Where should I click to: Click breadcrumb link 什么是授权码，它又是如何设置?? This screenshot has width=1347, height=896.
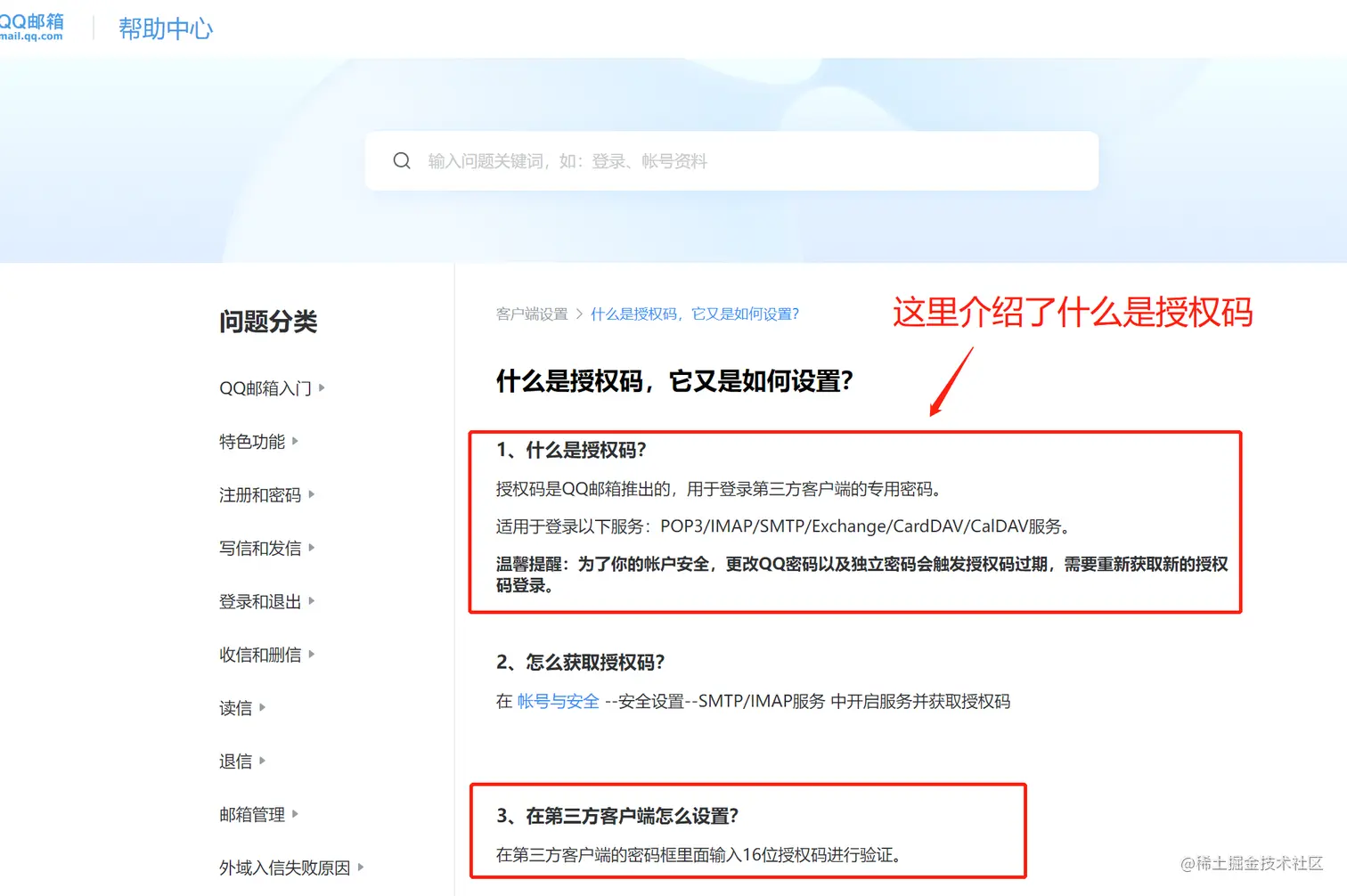pyautogui.click(x=695, y=314)
